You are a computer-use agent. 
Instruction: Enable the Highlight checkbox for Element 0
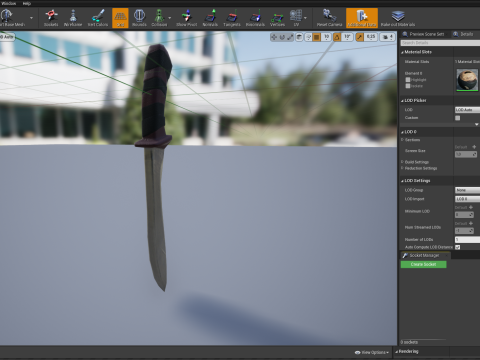pyautogui.click(x=408, y=80)
